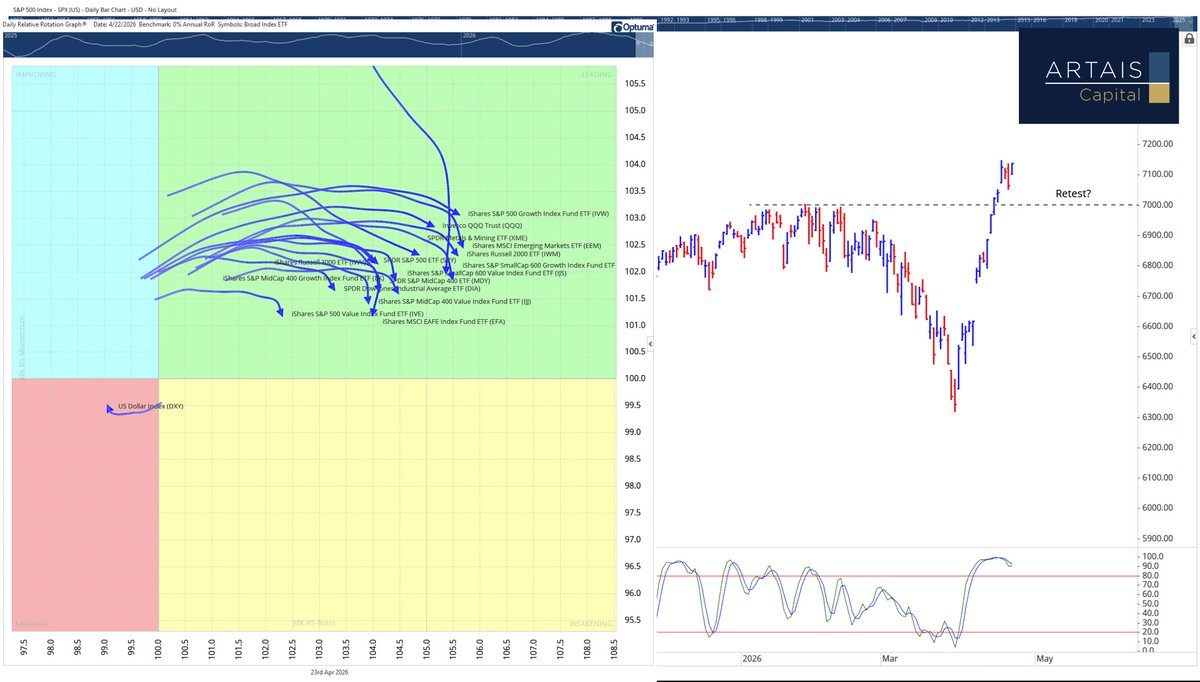The image size is (1200, 682).
Task: Select iShares S&P 500 Value Fund (IVE)
Action: [358, 314]
